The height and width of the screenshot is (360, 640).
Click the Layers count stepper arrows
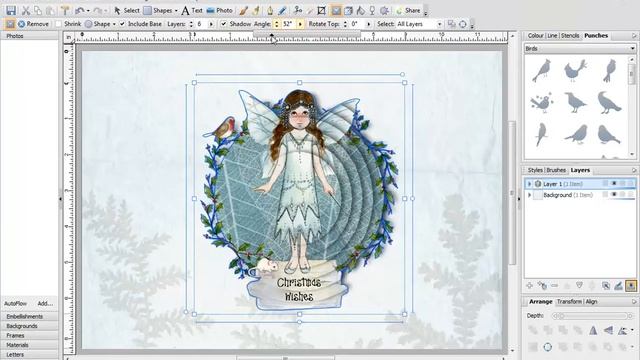click(191, 24)
